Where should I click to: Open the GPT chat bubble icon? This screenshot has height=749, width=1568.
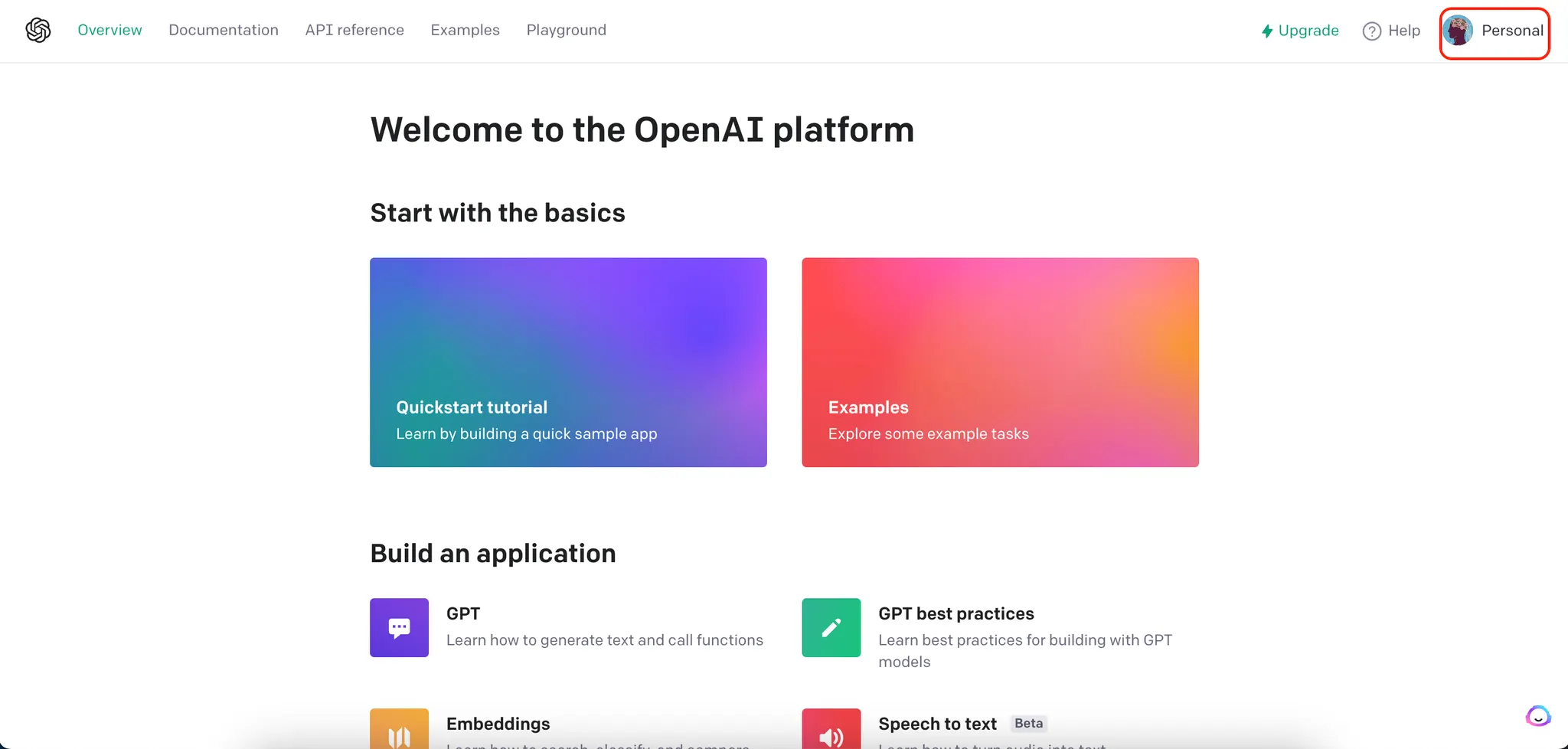399,628
